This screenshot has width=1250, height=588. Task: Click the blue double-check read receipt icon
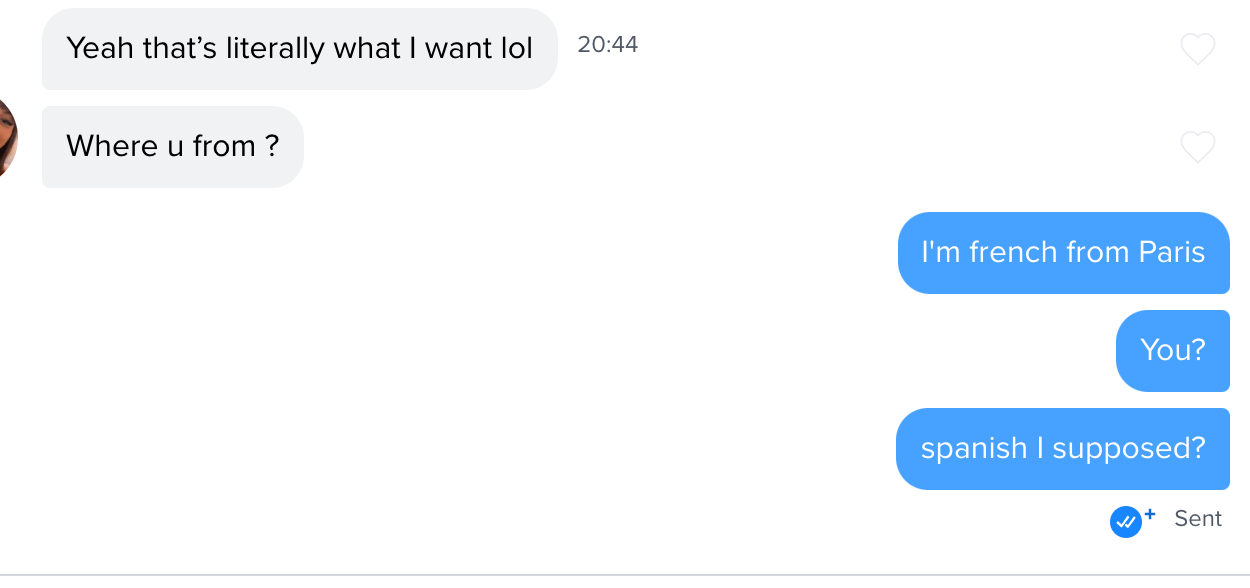1125,521
